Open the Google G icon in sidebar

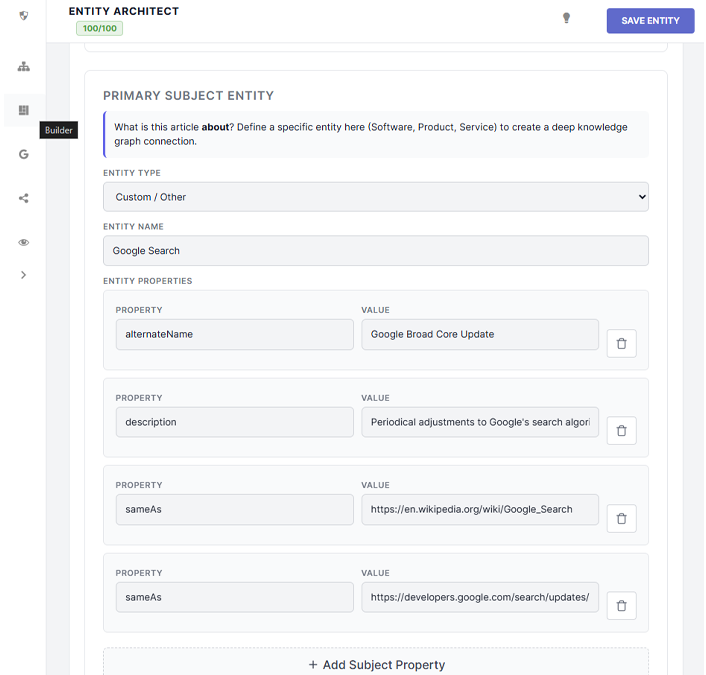[24, 154]
